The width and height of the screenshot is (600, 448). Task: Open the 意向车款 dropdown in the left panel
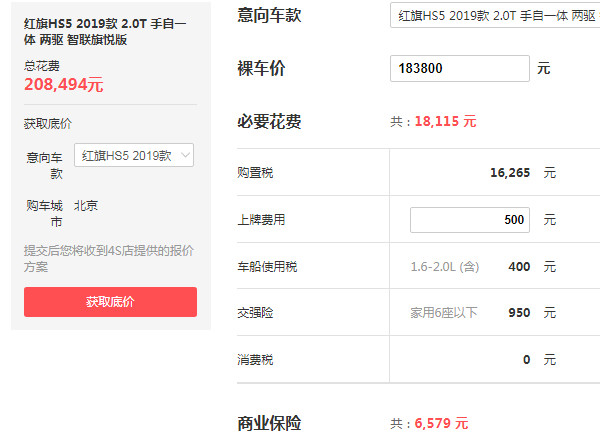138,155
